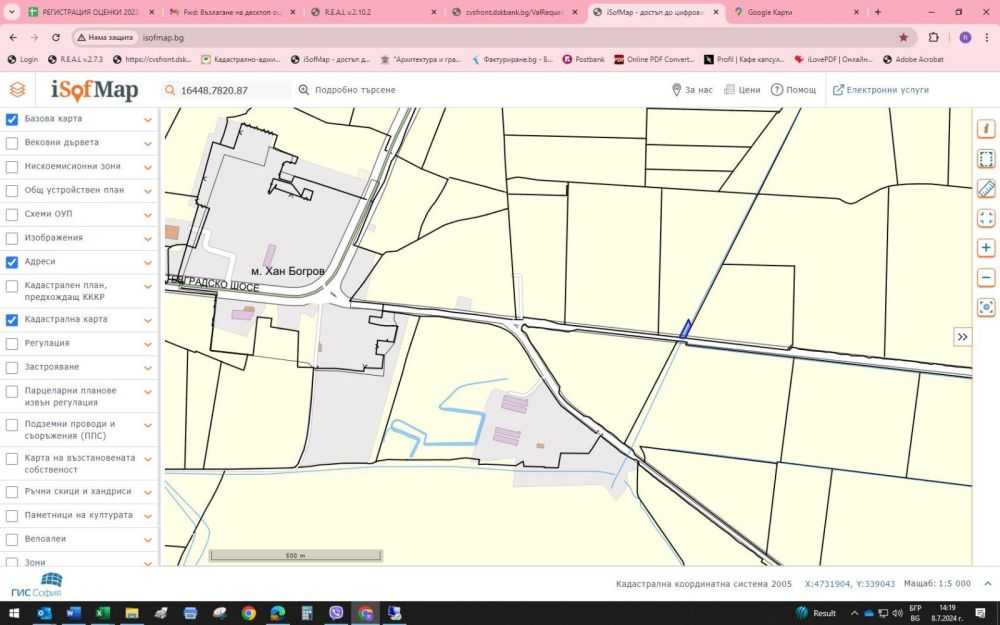Zoom out with the minus button
This screenshot has height=625, width=1000.
click(x=986, y=277)
